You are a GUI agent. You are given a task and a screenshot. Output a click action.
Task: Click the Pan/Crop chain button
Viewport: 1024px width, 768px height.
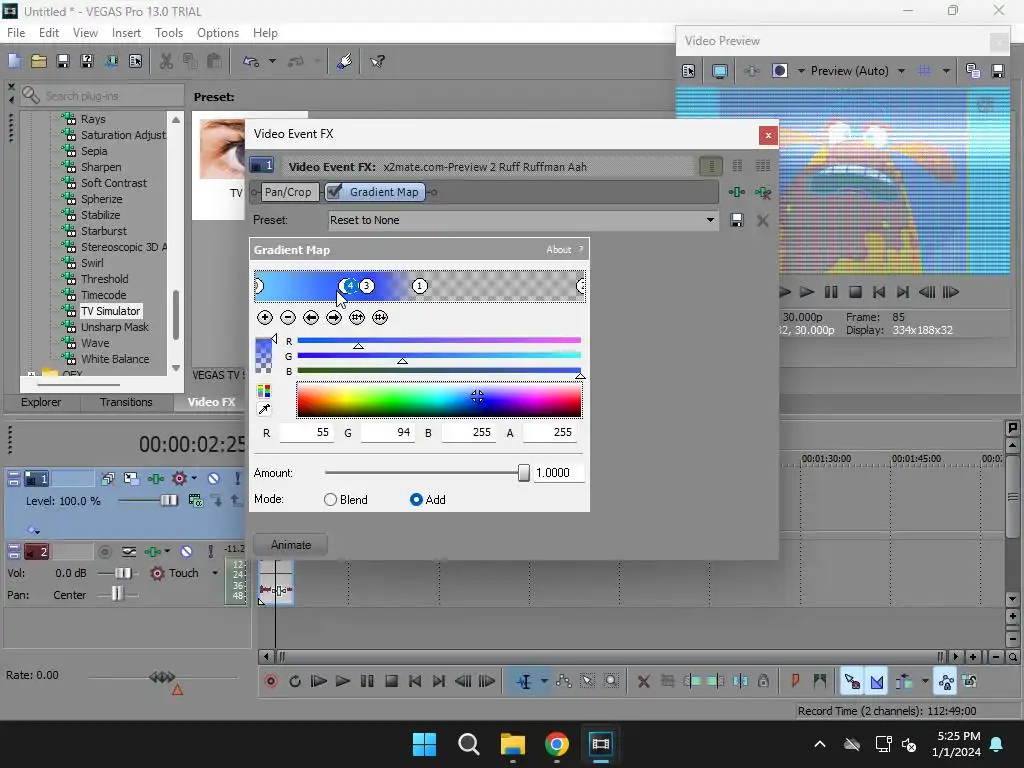tap(288, 192)
